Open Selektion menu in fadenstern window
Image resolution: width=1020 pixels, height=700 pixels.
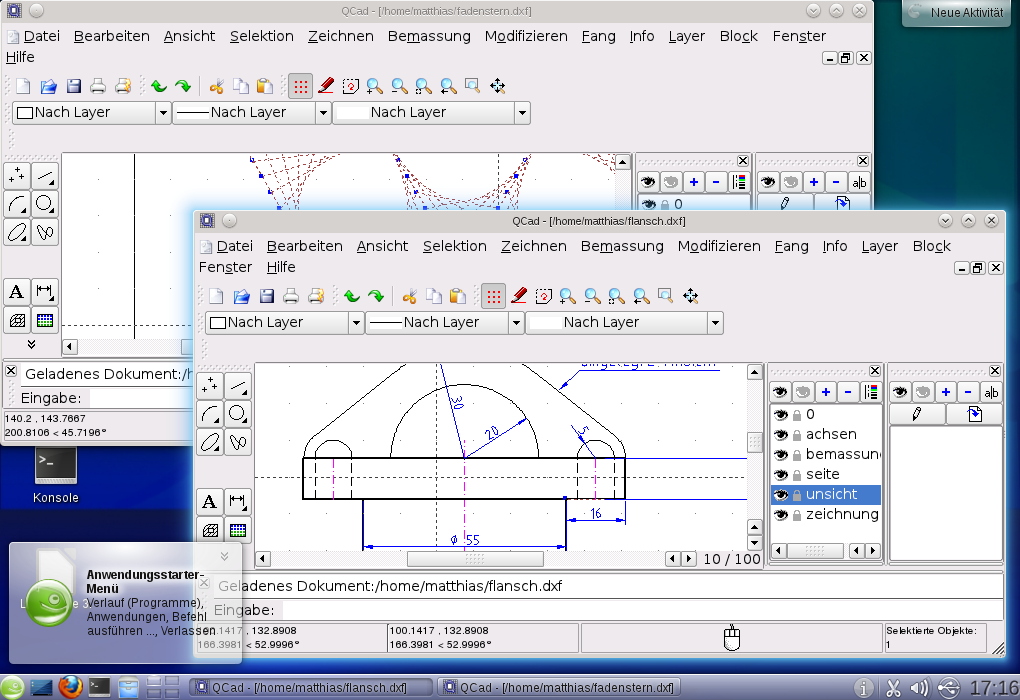(x=262, y=36)
